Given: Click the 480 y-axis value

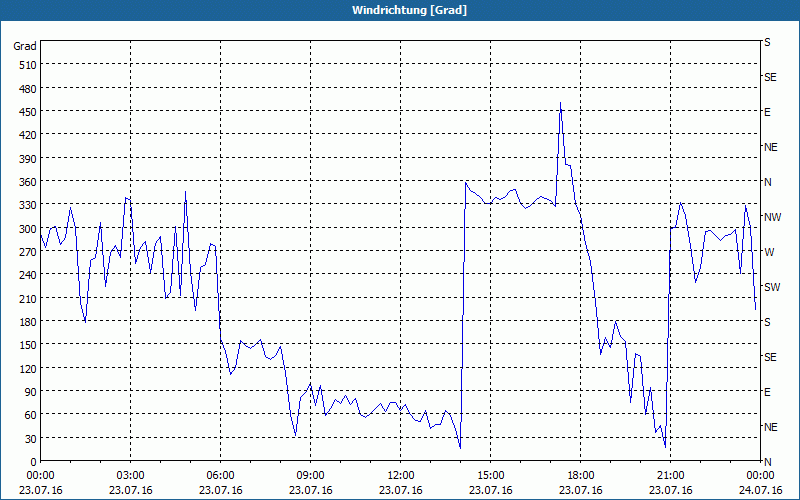Looking at the screenshot, I should point(29,89).
